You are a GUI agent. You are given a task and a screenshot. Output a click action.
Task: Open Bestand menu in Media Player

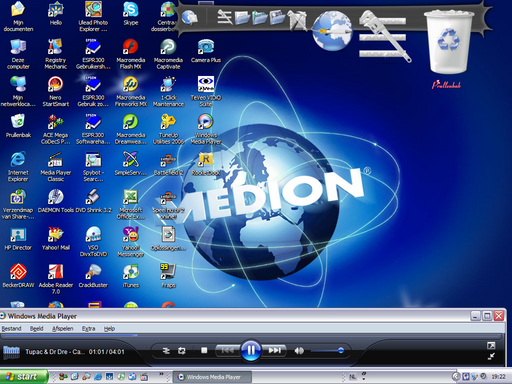[11, 328]
